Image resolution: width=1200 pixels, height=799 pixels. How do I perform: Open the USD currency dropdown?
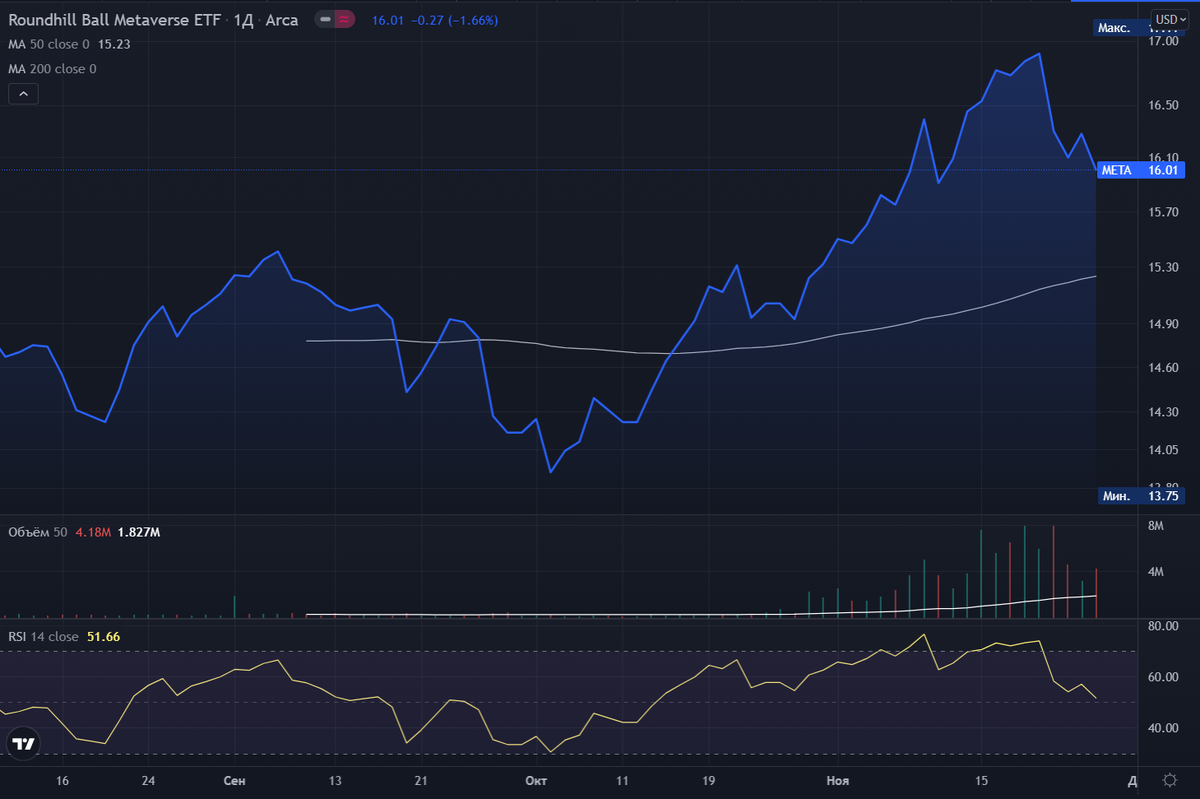(1168, 19)
